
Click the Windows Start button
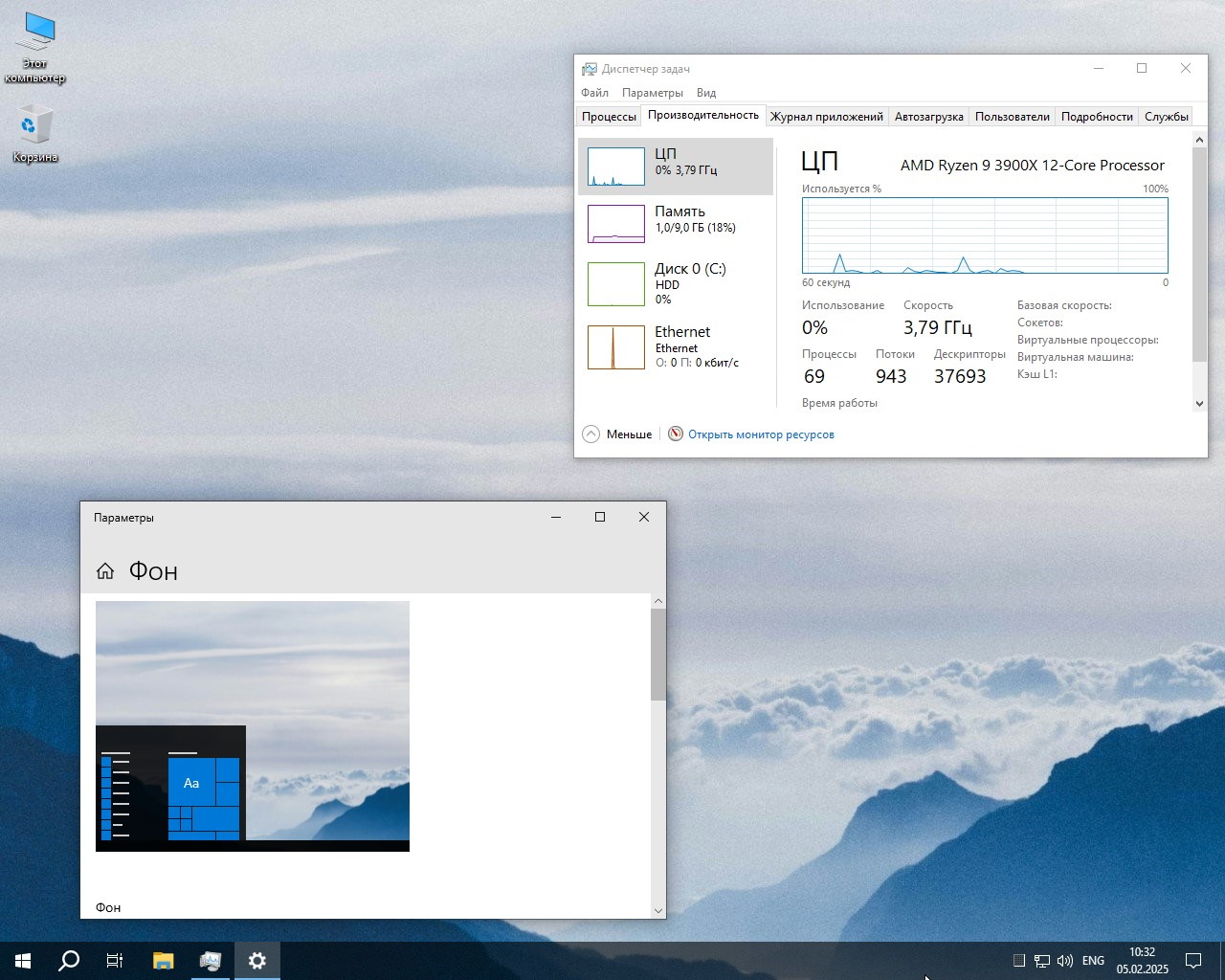(x=23, y=961)
